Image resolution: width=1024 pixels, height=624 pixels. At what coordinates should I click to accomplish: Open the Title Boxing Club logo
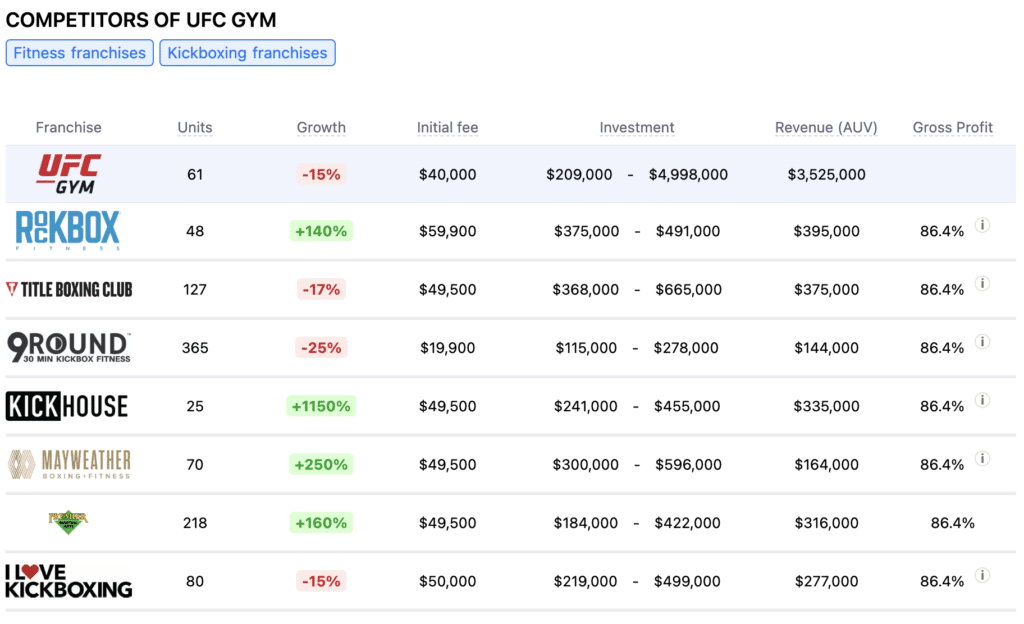(x=69, y=289)
